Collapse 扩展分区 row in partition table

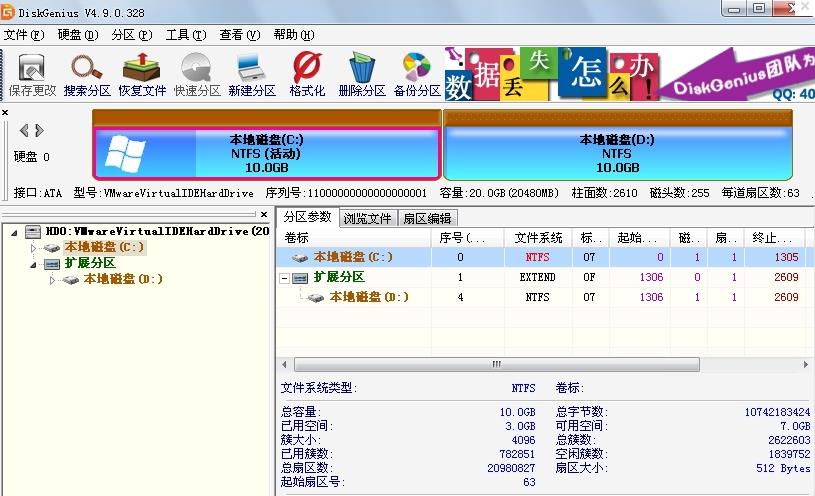(x=284, y=279)
